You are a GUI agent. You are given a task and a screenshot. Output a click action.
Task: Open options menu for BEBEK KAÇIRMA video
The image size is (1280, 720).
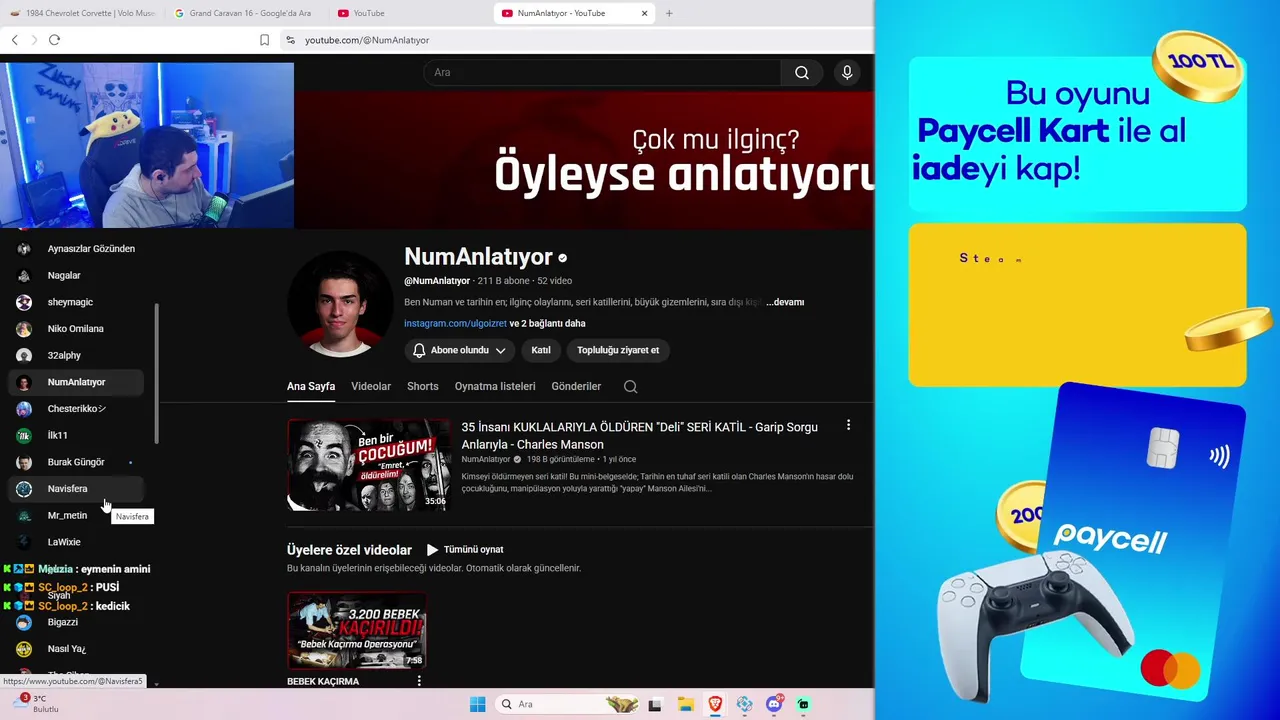[x=419, y=681]
